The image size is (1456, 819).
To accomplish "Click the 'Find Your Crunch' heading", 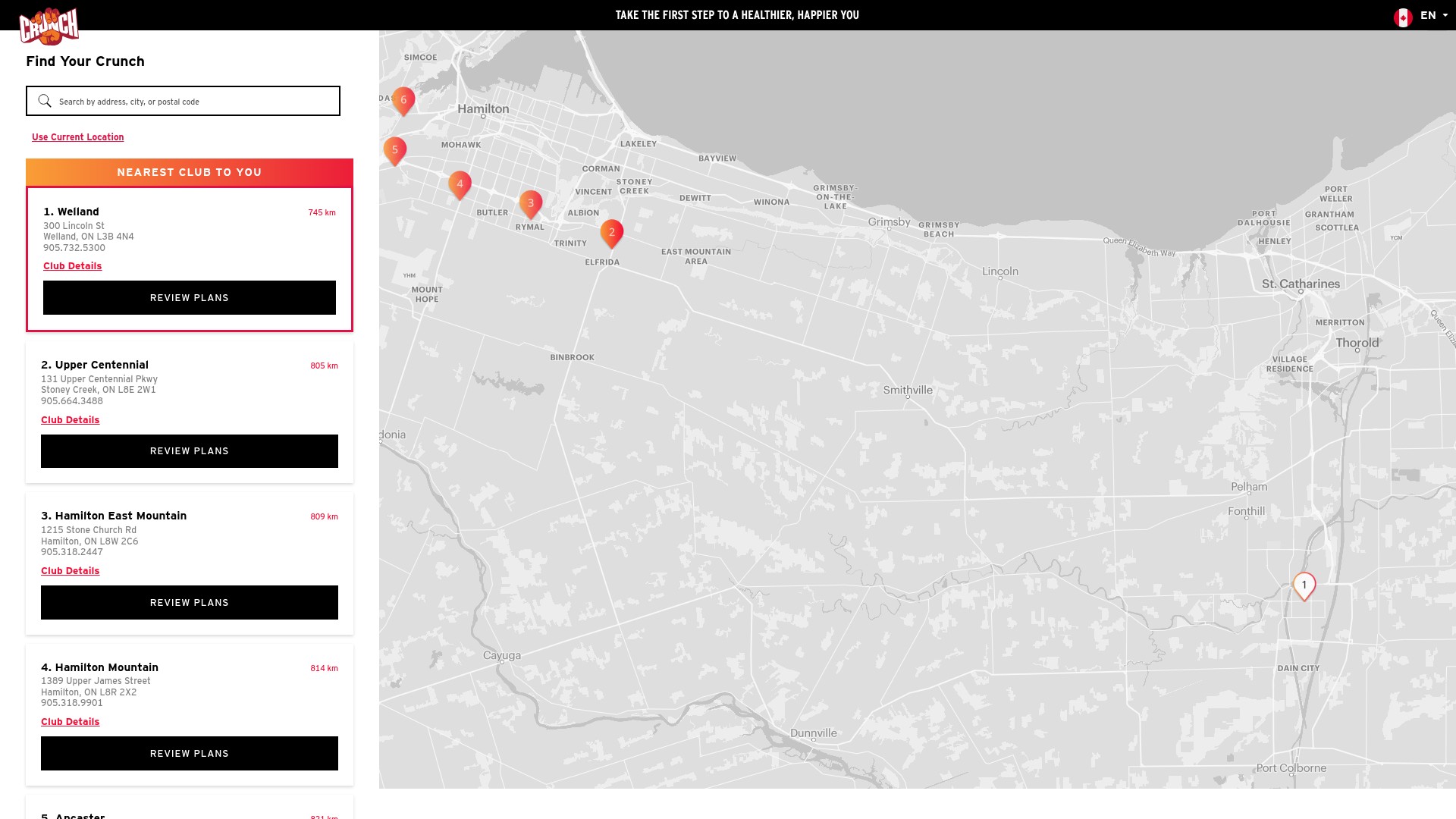I will point(85,61).
